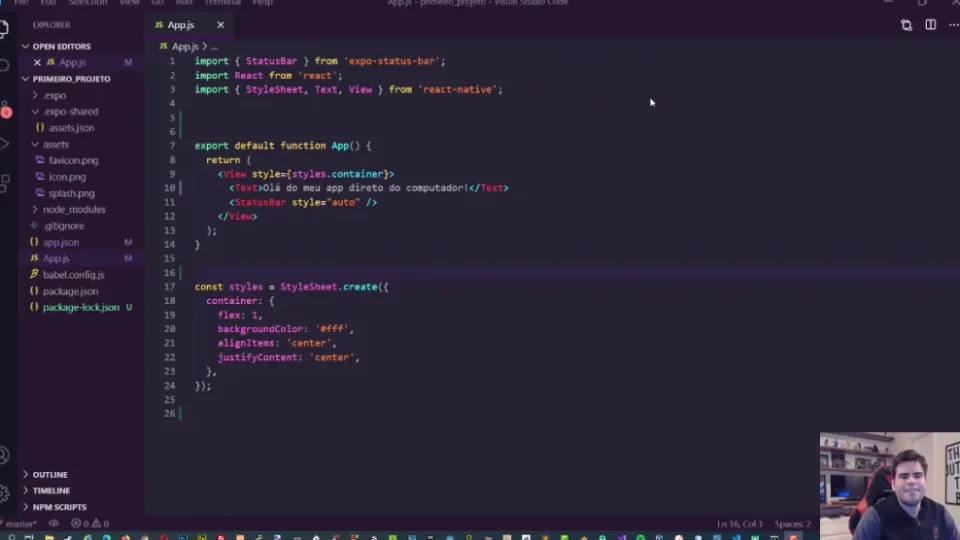Open the Help menu
960x540 pixels.
coord(263,2)
